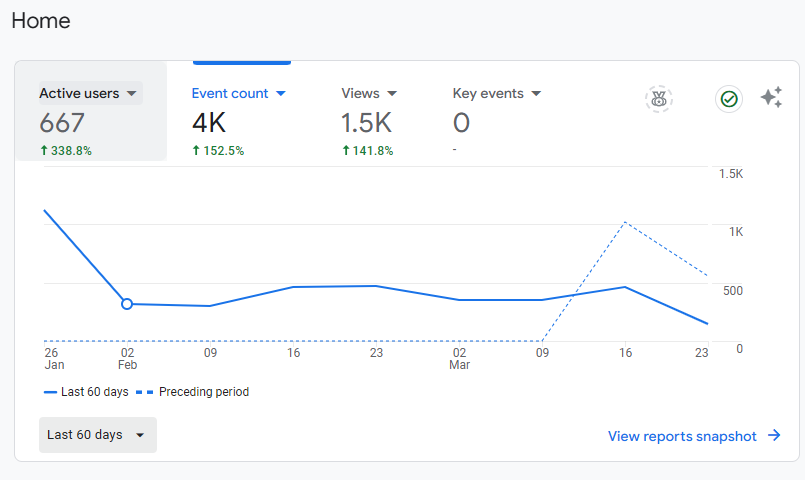Click the 338.8% increase indicator
The height and width of the screenshot is (480, 805).
point(66,150)
